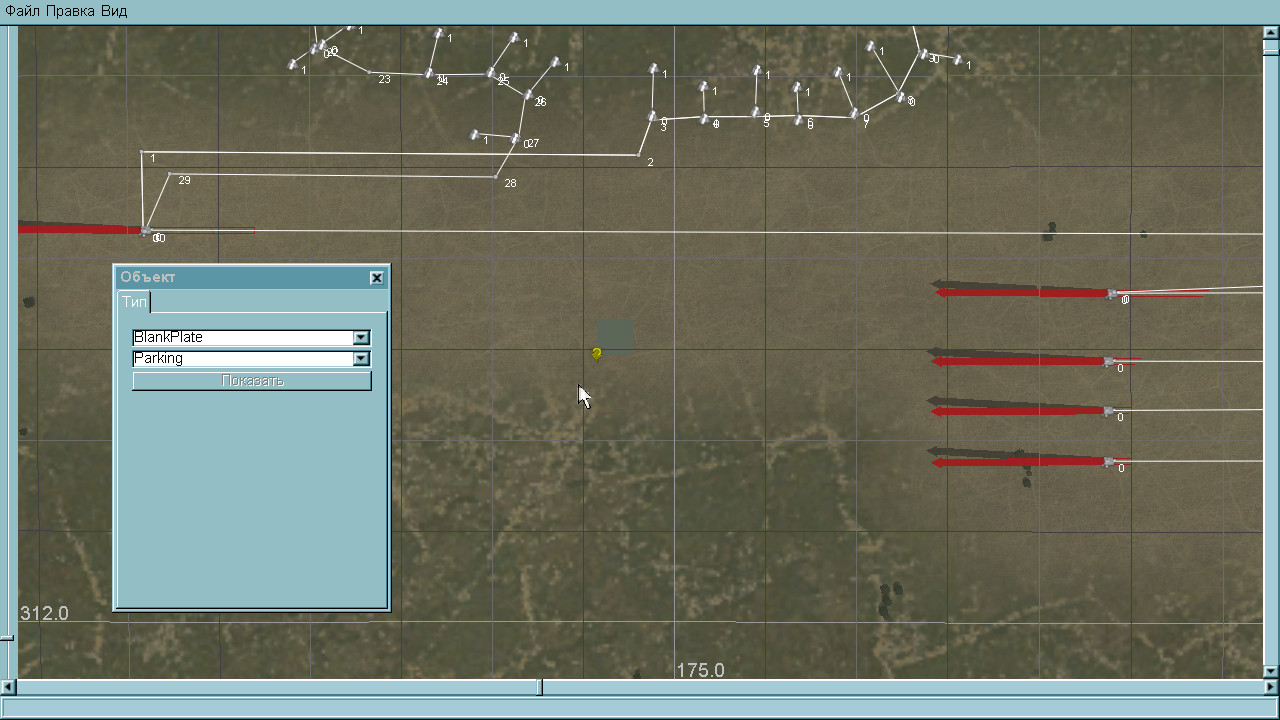Select route waypoint 23 on the map

[x=370, y=72]
